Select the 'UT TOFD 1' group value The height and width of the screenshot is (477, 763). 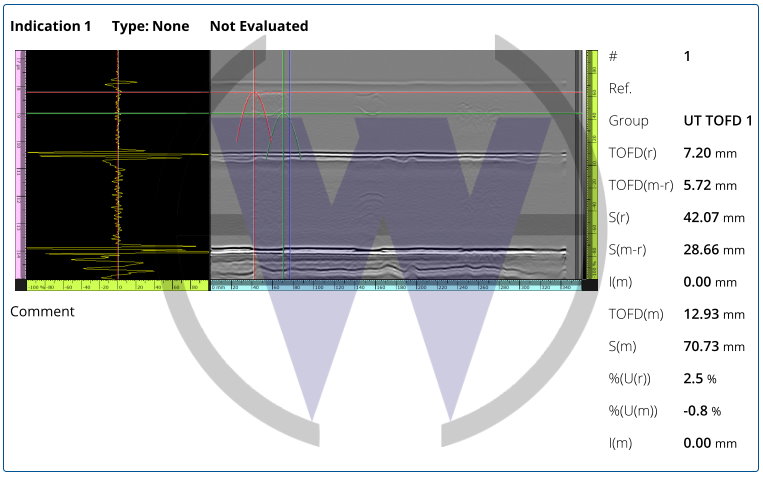(718, 121)
